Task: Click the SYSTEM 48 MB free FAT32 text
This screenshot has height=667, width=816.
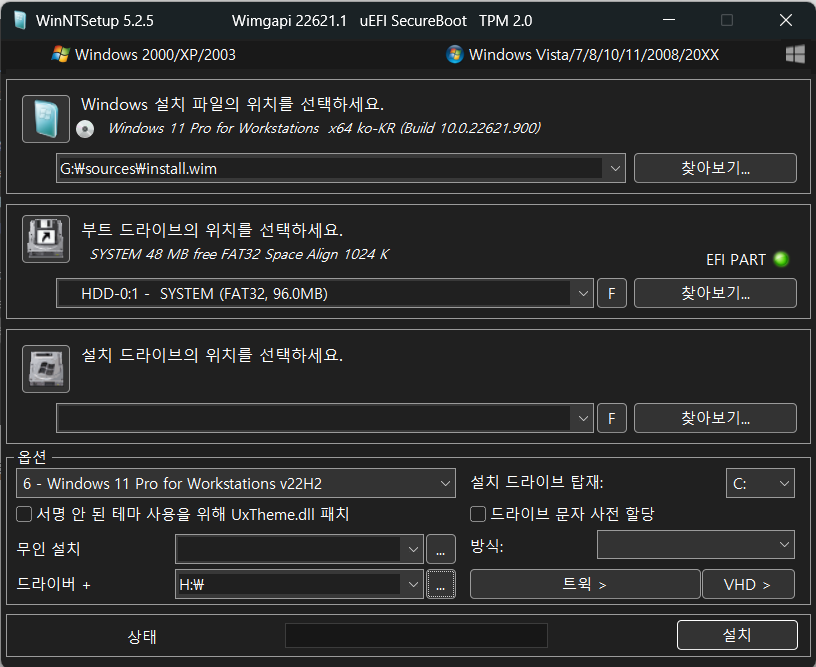Action: pos(239,254)
